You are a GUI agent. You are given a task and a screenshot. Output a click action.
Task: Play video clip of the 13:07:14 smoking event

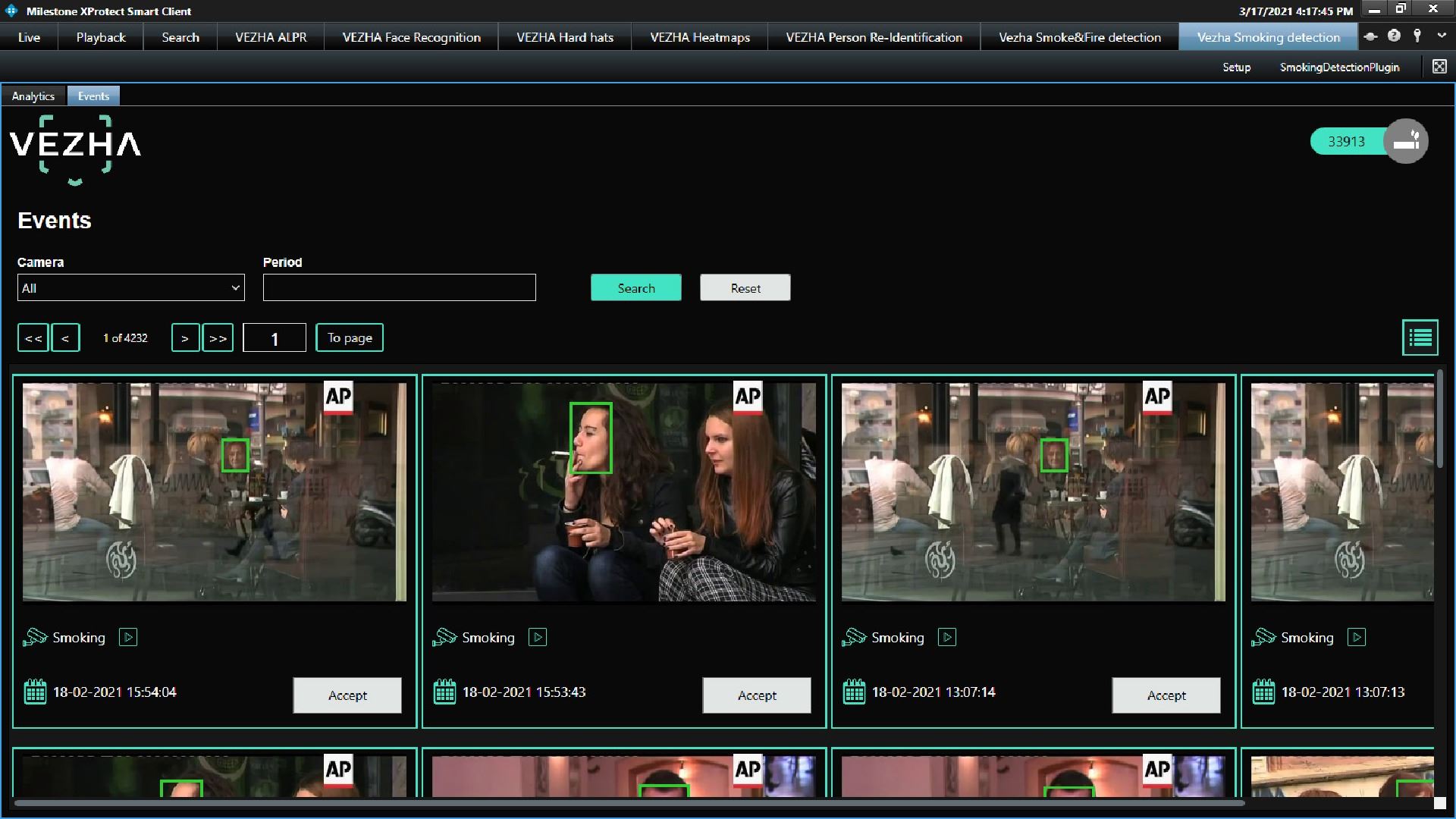tap(947, 637)
